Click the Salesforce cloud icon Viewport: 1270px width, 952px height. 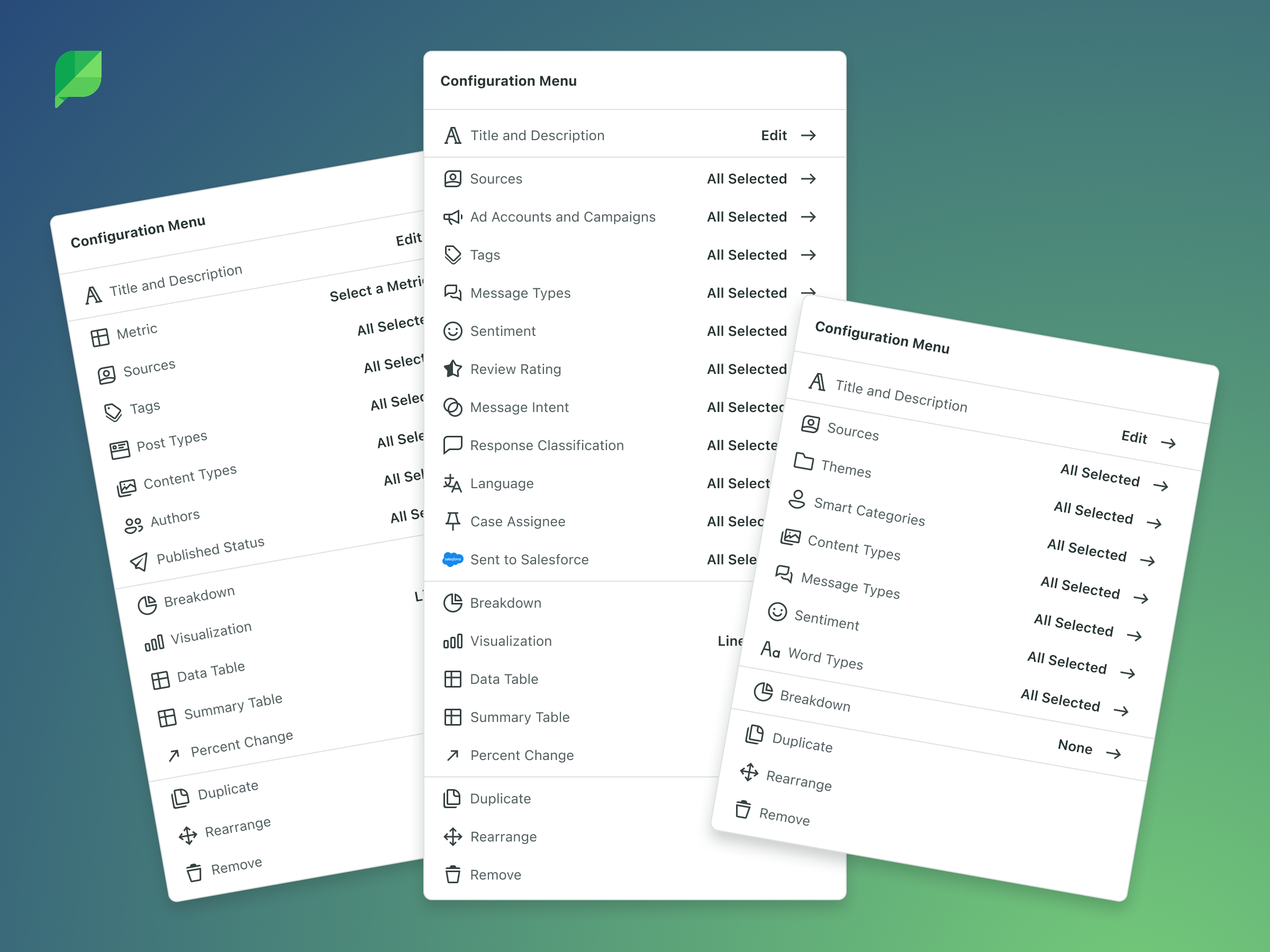click(x=452, y=560)
